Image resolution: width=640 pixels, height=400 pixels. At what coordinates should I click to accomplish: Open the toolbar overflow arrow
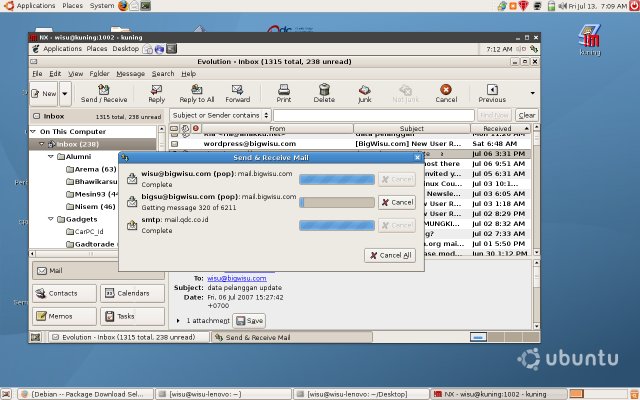[x=532, y=93]
